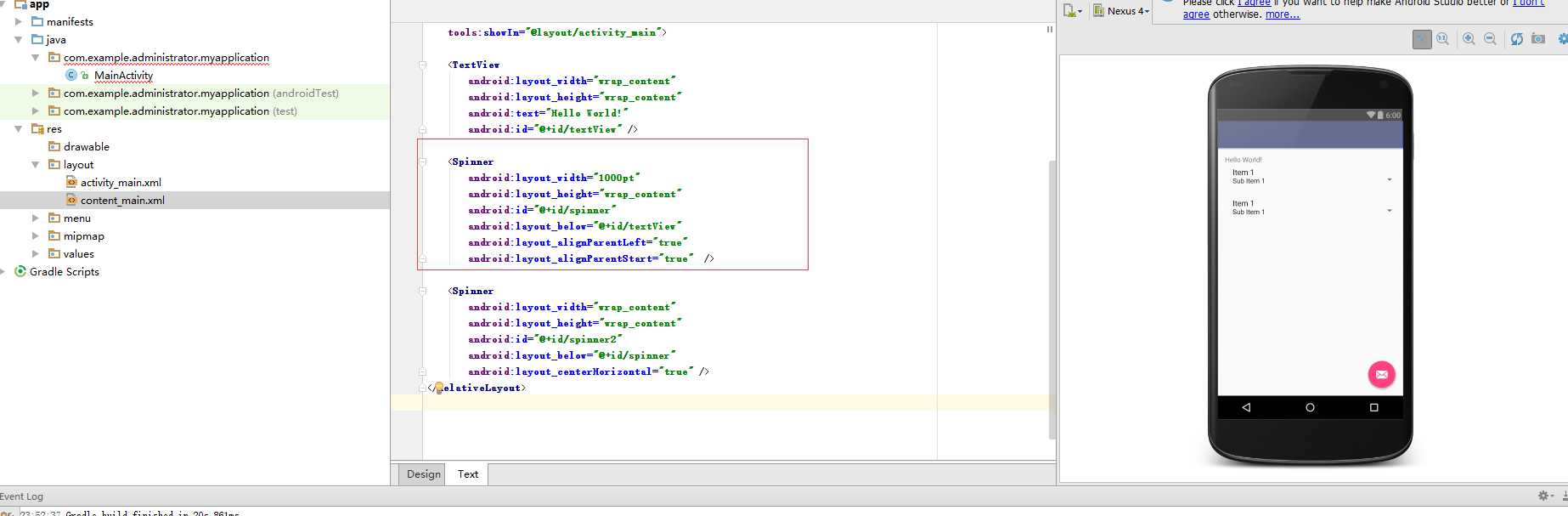Image resolution: width=1568 pixels, height=516 pixels.
Task: Open activity_main.xml in project tree
Action: click(x=121, y=183)
